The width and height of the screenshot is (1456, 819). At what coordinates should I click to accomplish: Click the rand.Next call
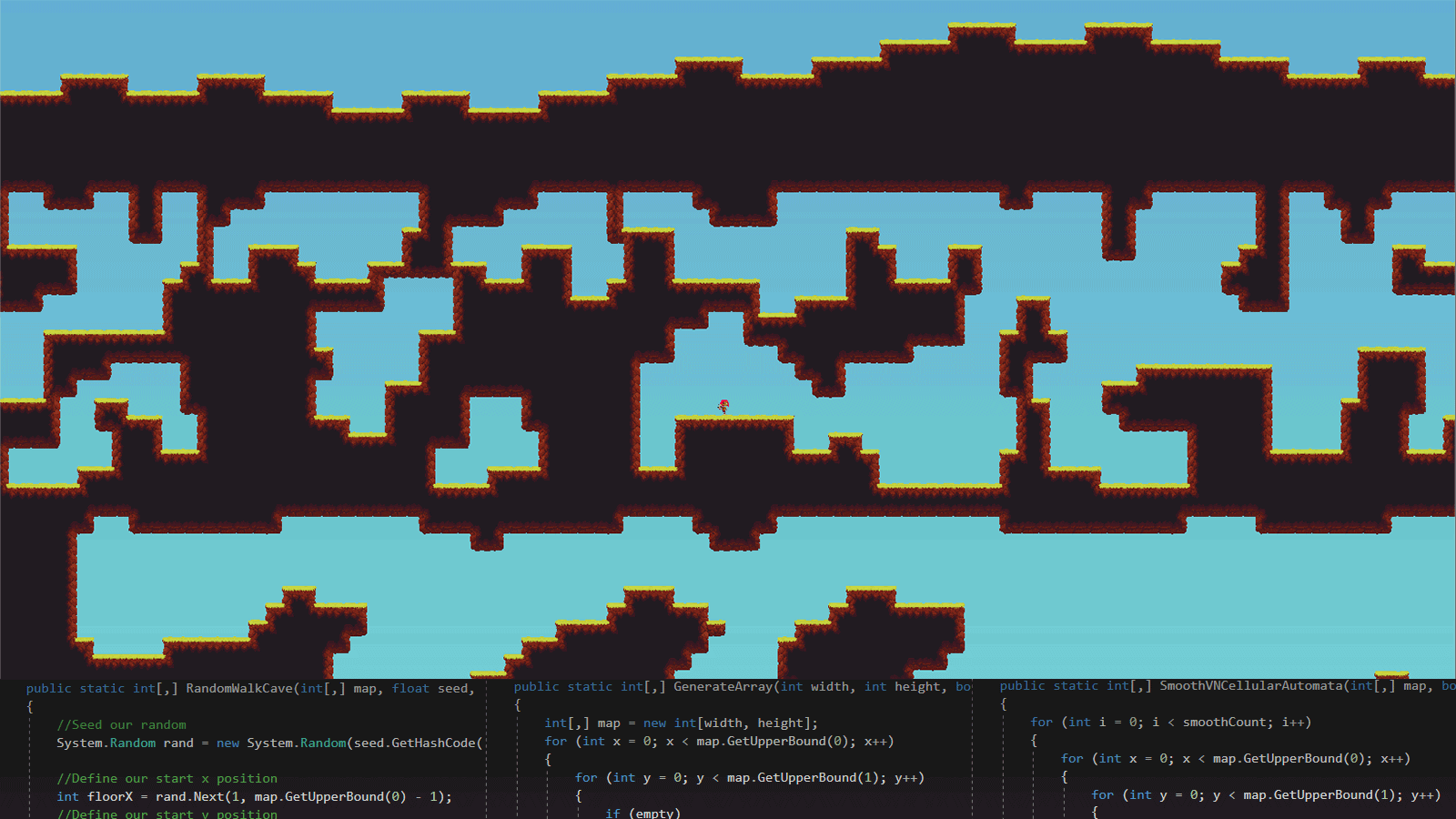pos(189,797)
